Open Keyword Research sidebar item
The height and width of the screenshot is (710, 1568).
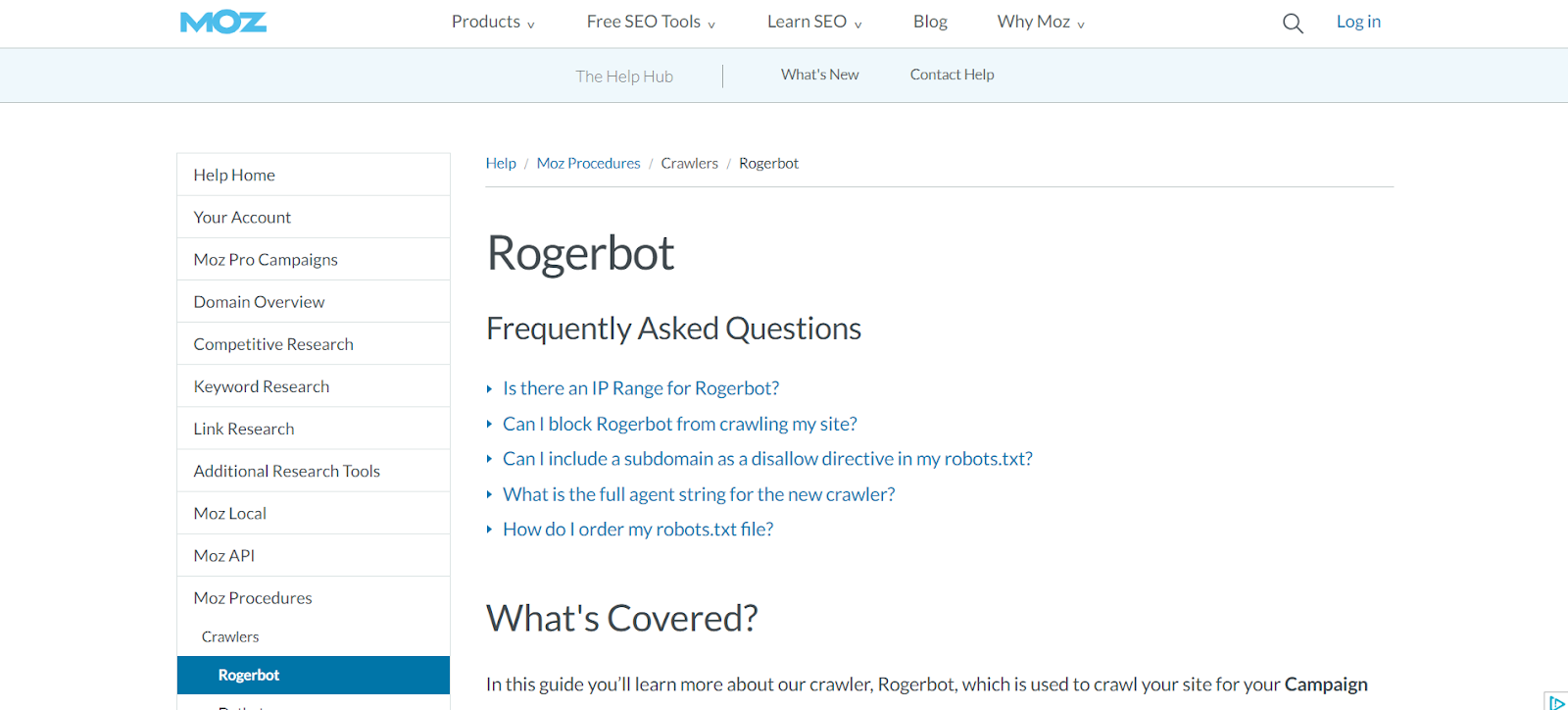click(x=314, y=385)
